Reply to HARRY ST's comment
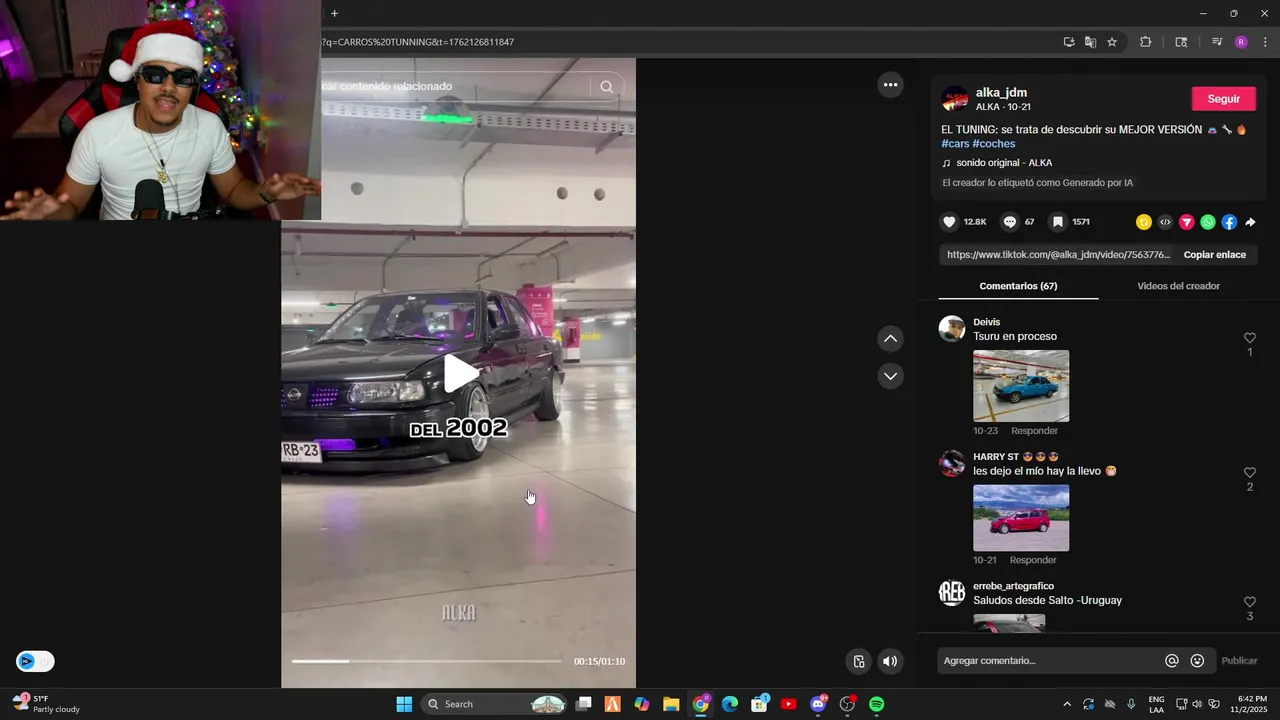The image size is (1280, 720). point(1033,560)
